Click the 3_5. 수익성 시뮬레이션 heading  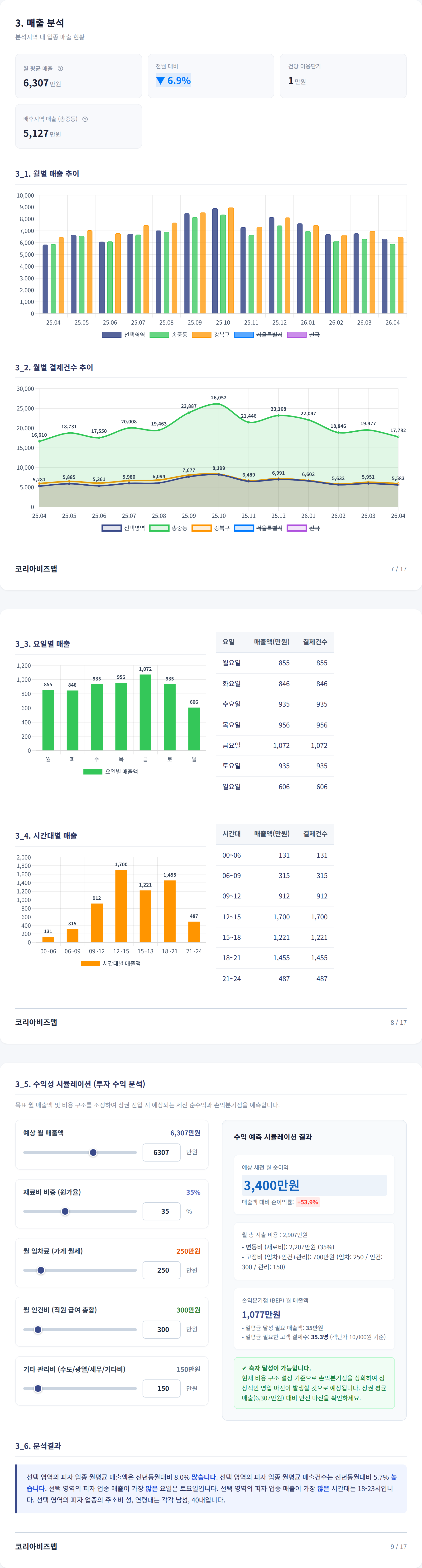click(80, 1084)
